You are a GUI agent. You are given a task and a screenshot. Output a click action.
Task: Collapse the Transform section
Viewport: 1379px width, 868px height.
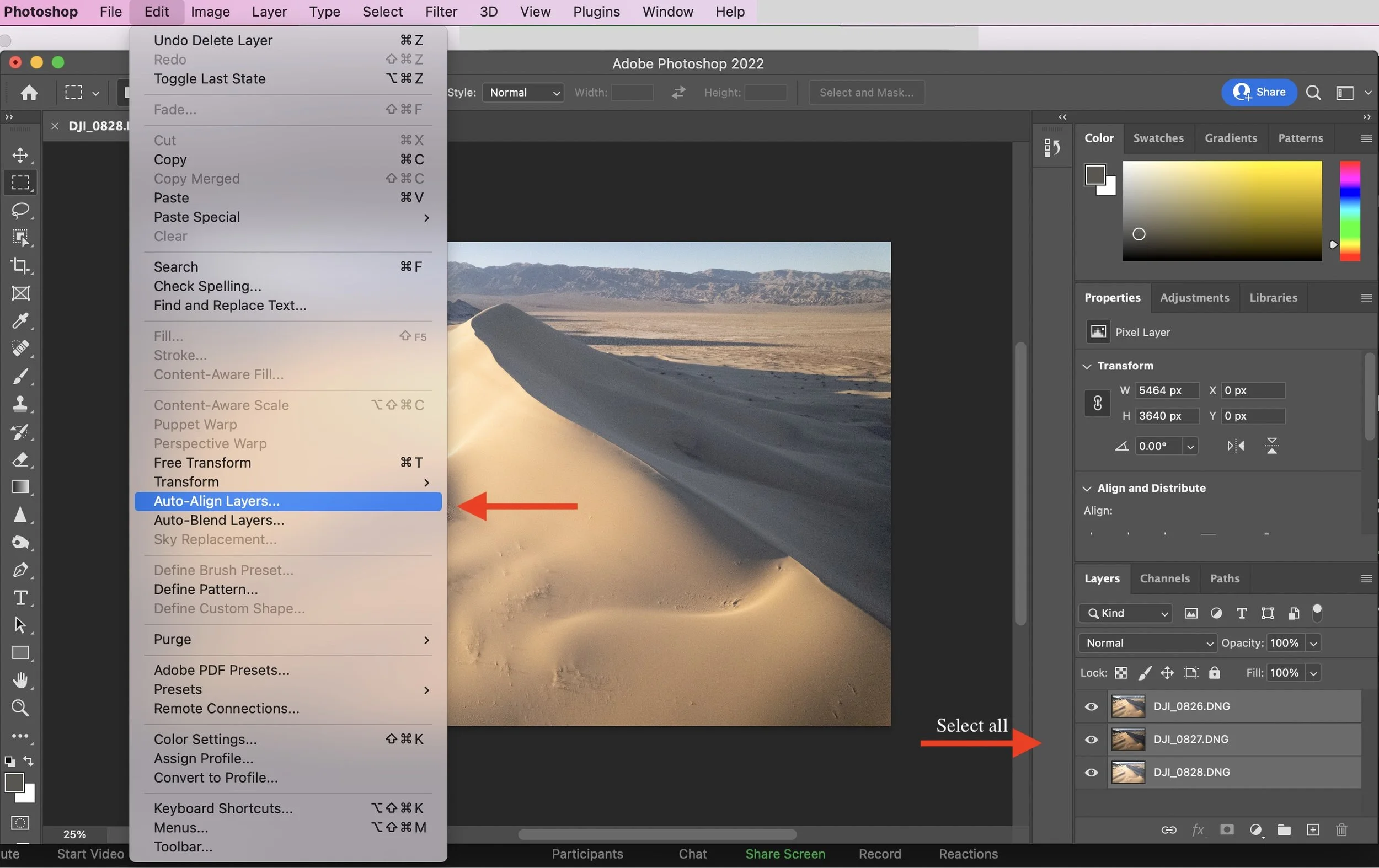pyautogui.click(x=1087, y=366)
